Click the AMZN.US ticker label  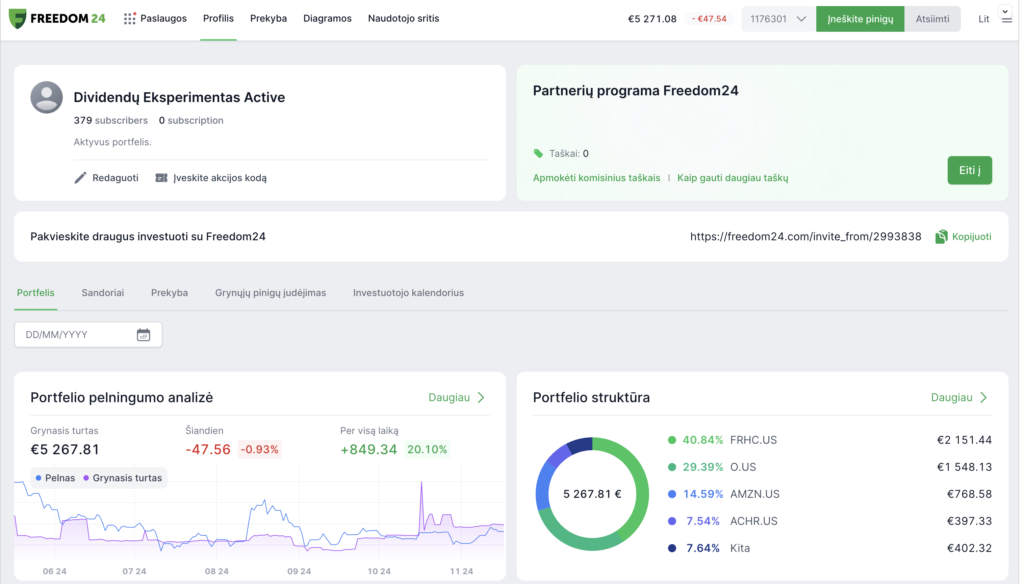[x=754, y=495]
